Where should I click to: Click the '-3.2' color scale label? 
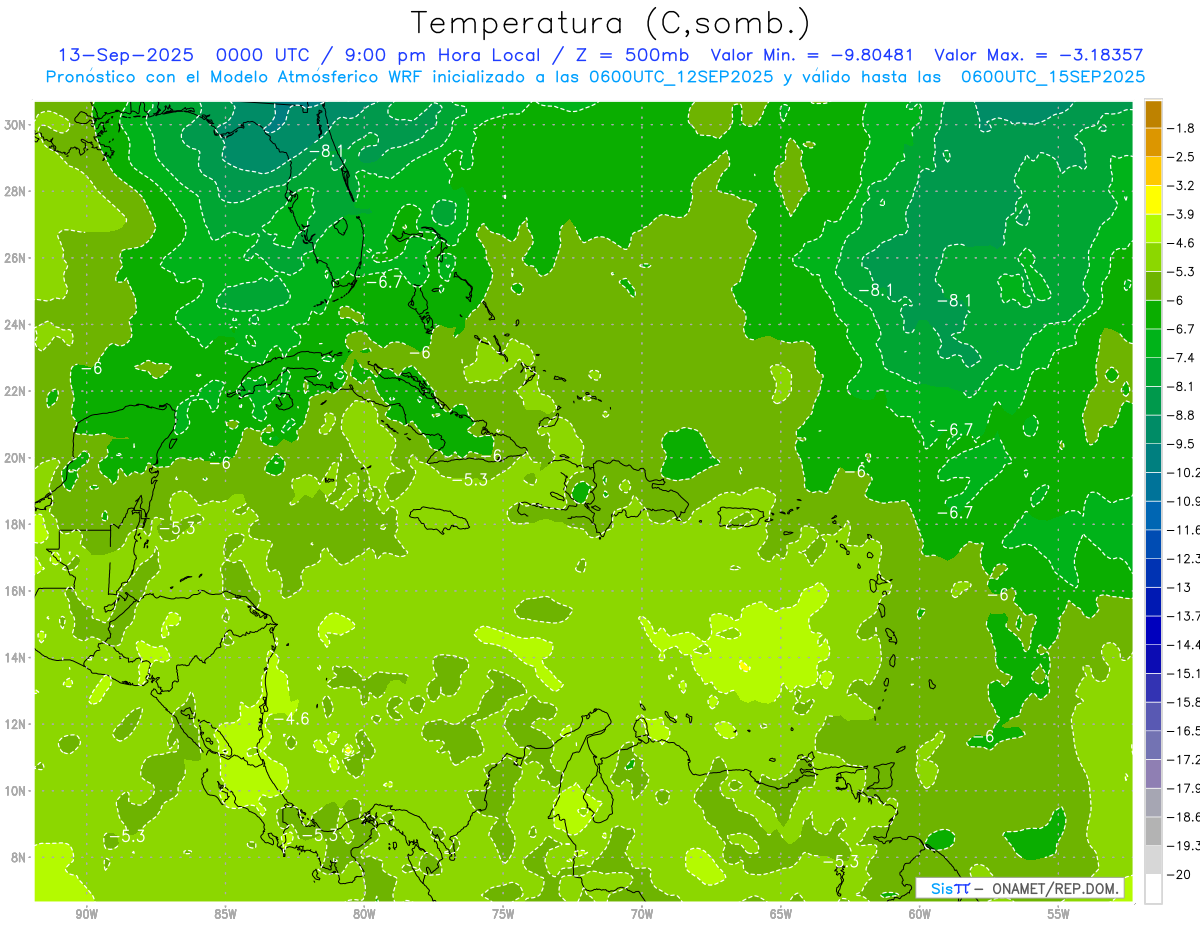[1182, 186]
